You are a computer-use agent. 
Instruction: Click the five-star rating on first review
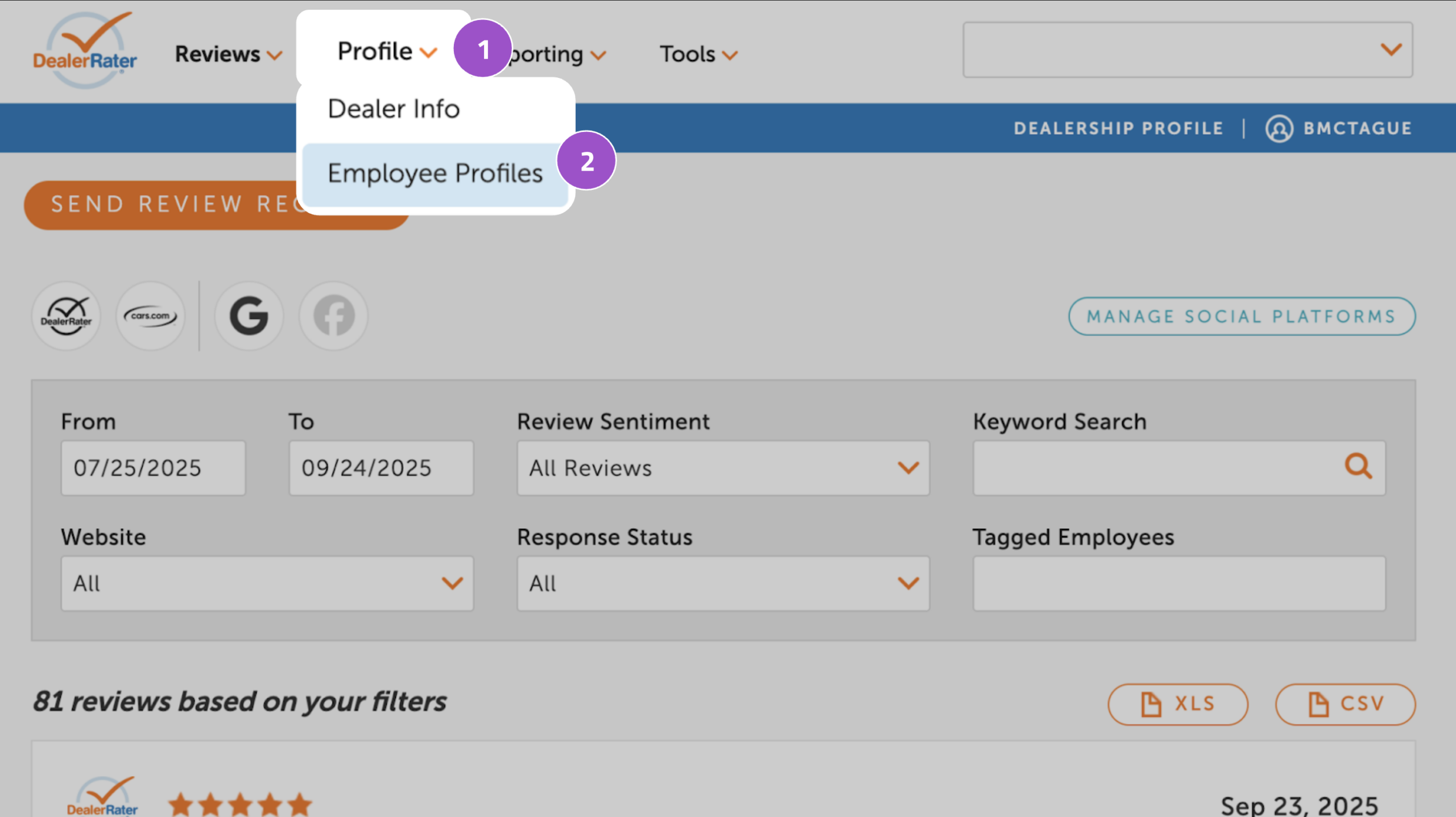(x=240, y=804)
